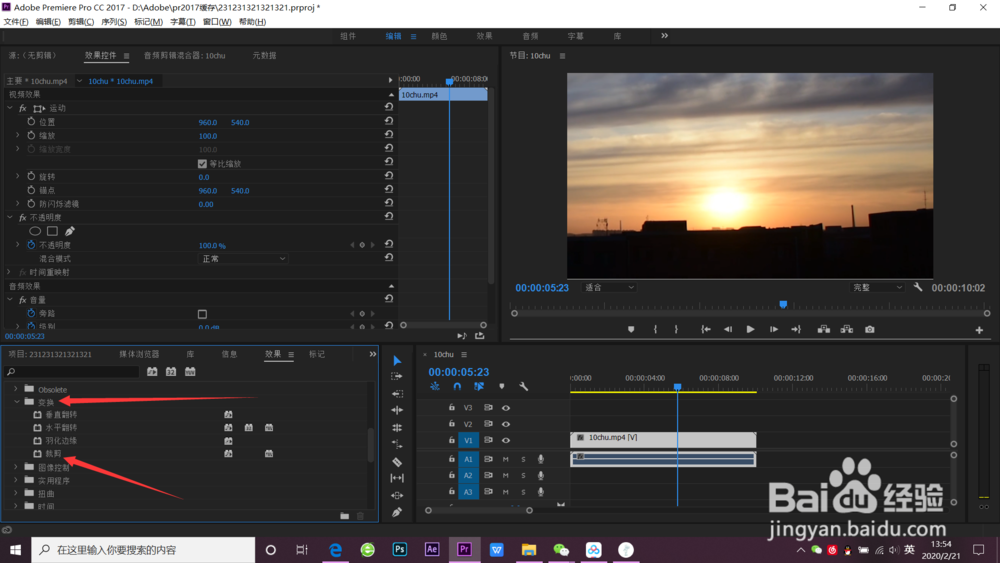Image resolution: width=1000 pixels, height=563 pixels.
Task: Step forward one frame
Action: 774,330
